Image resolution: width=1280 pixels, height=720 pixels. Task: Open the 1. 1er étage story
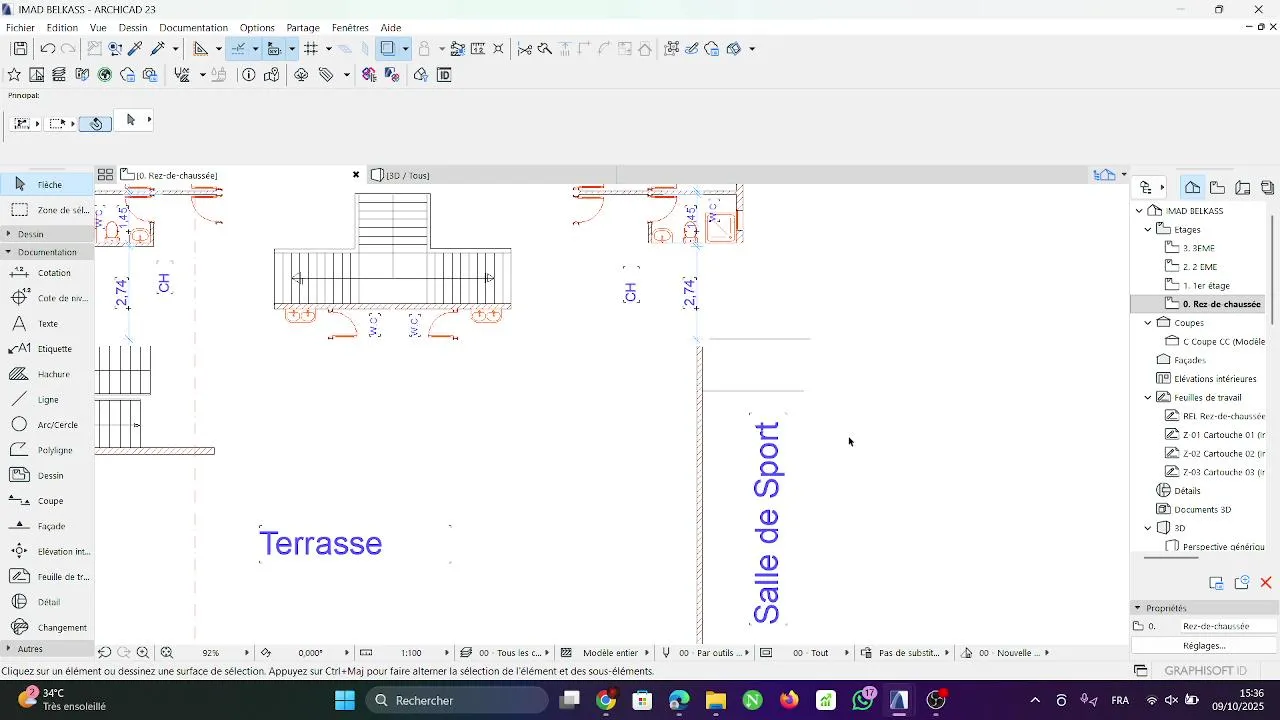[1206, 286]
